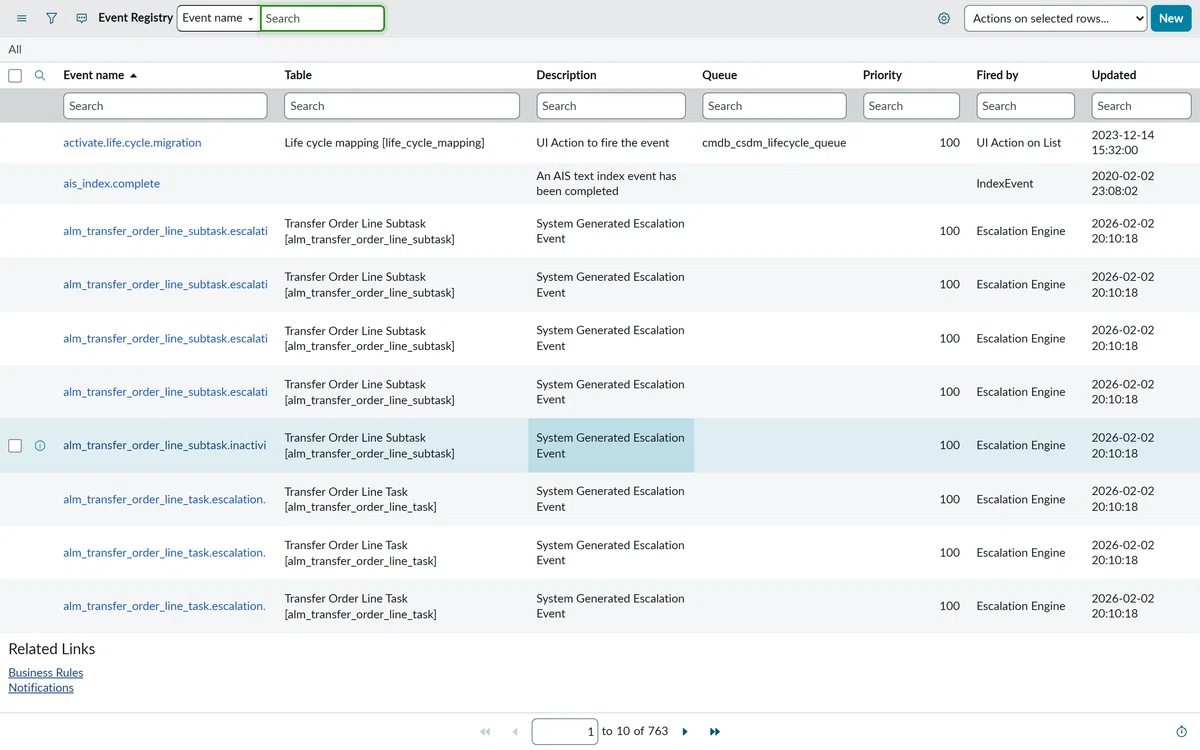
Task: Go to the previous page arrow
Action: pos(515,732)
